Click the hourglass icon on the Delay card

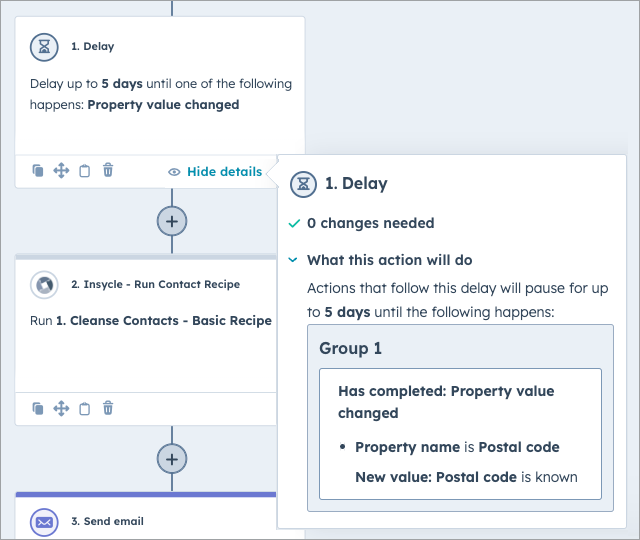pos(44,47)
